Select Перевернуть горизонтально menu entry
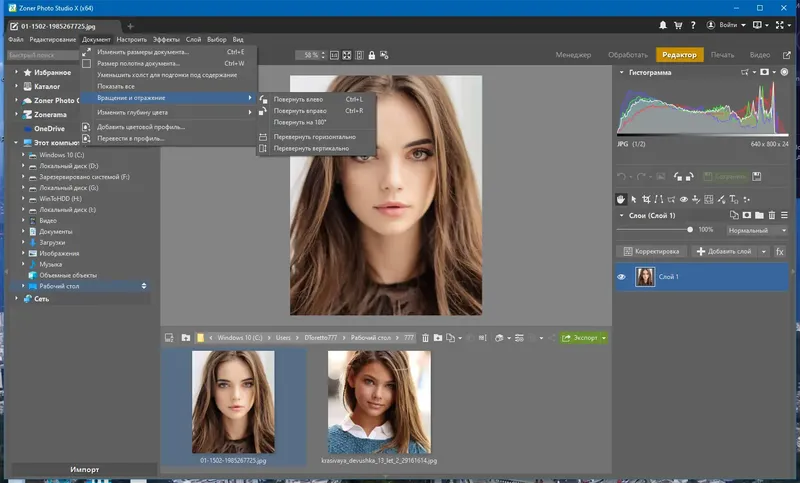The height and width of the screenshot is (483, 800). [x=315, y=136]
